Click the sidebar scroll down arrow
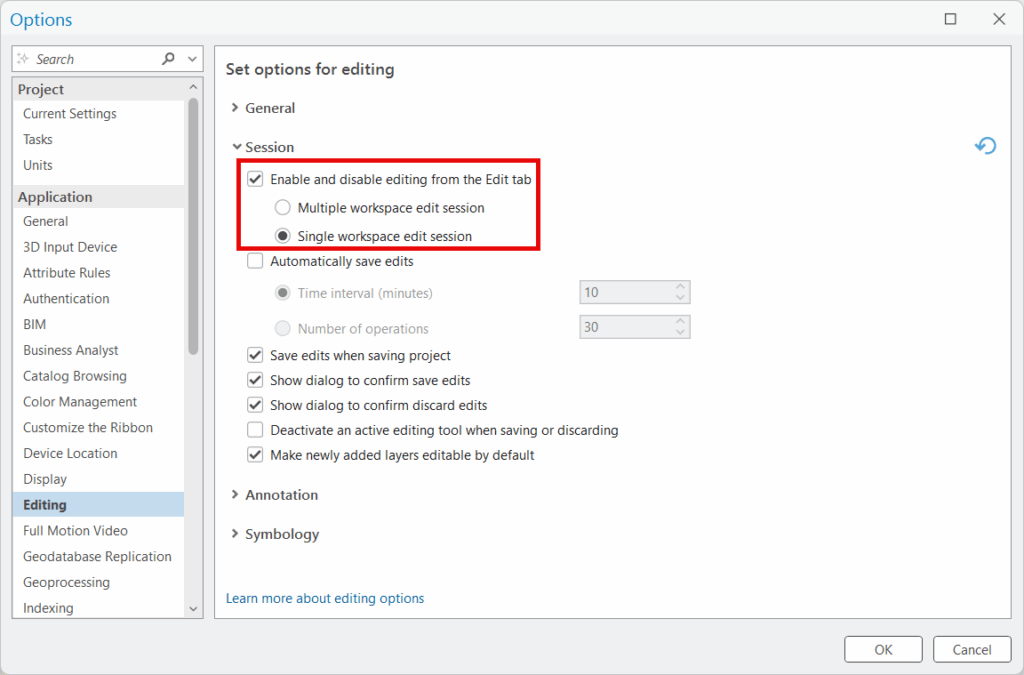Image resolution: width=1024 pixels, height=675 pixels. (193, 608)
